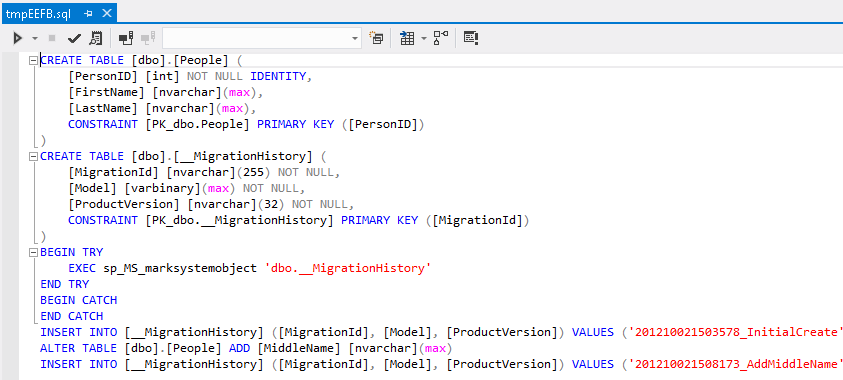The height and width of the screenshot is (380, 843).
Task: Click '[PK_dbo.__MigrationHistory]' constraint name
Action: click(239, 220)
